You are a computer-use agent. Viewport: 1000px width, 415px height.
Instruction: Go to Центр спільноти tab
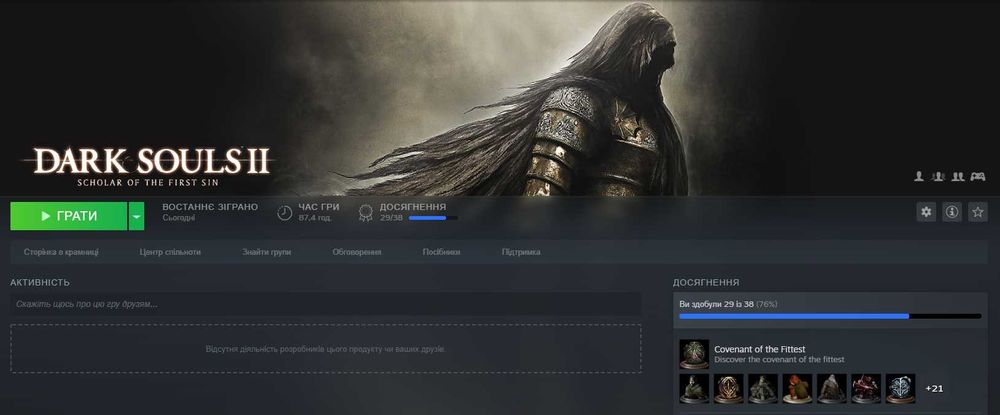170,252
